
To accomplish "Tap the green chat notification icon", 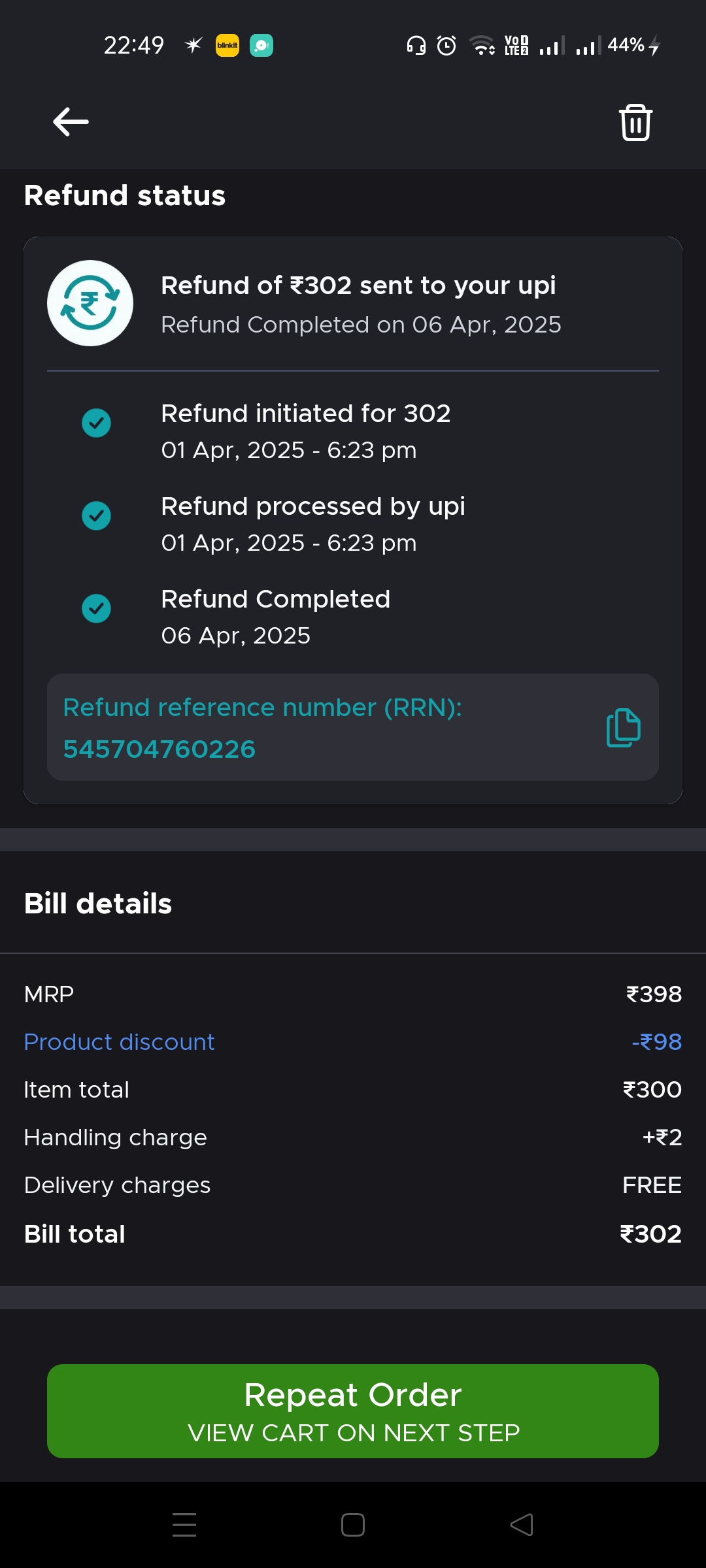I will (x=261, y=45).
